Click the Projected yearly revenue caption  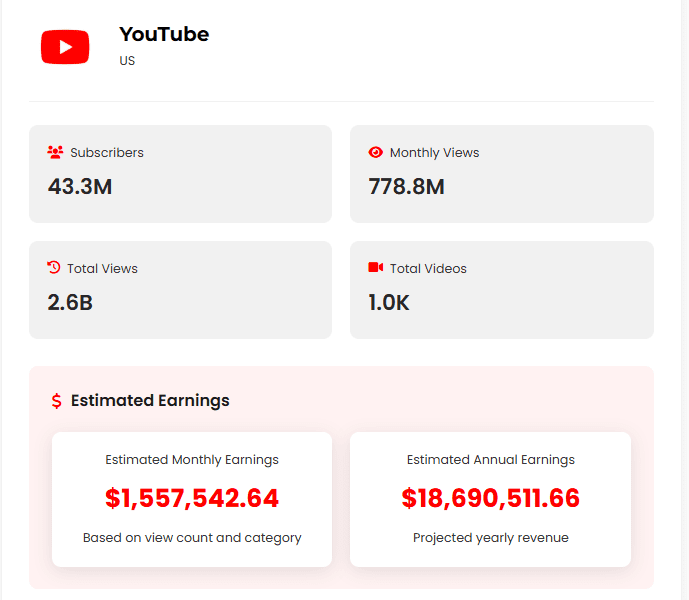click(x=490, y=538)
